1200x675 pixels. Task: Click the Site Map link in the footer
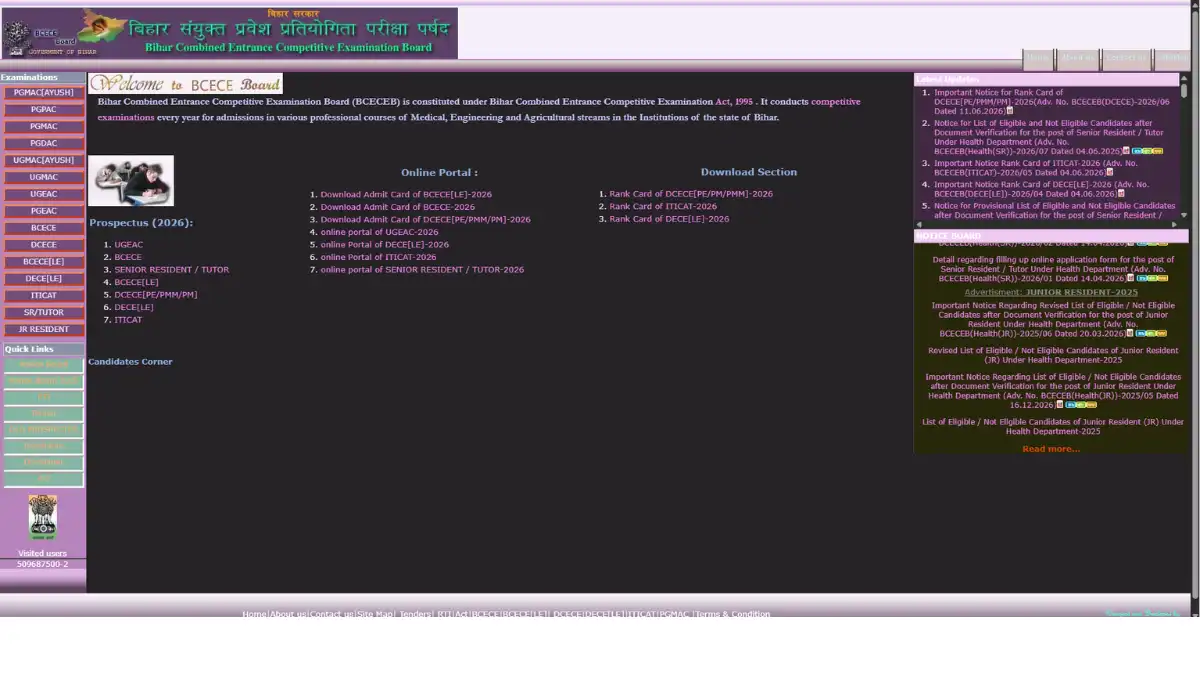pyautogui.click(x=375, y=614)
